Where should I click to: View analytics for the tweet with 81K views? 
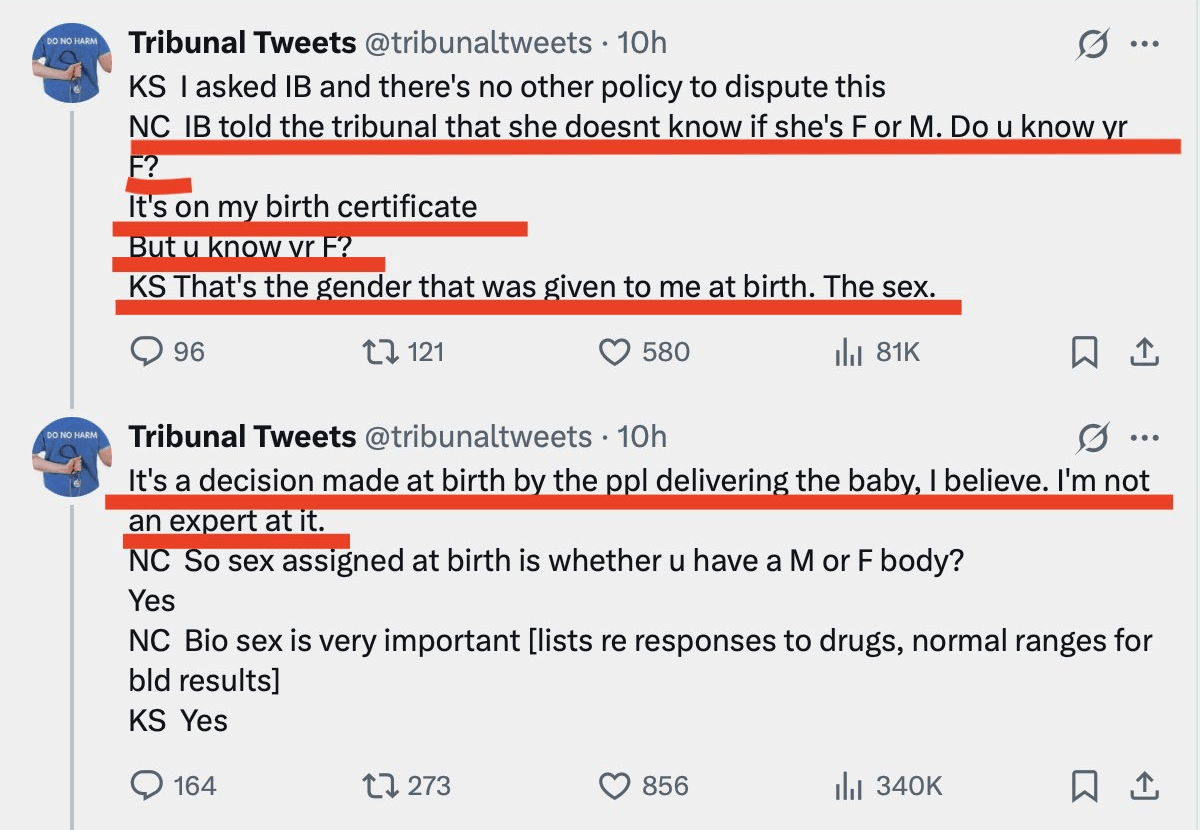point(848,352)
